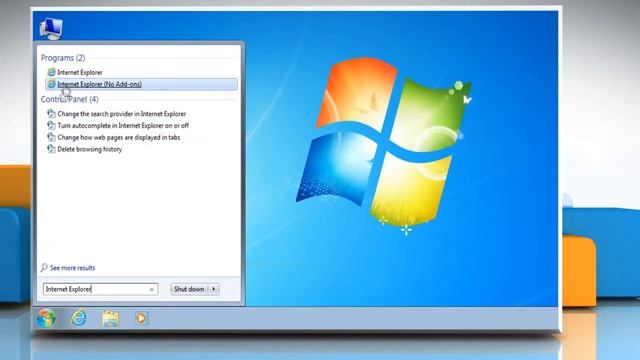Open See more results link
Image resolution: width=640 pixels, height=360 pixels.
pos(72,268)
